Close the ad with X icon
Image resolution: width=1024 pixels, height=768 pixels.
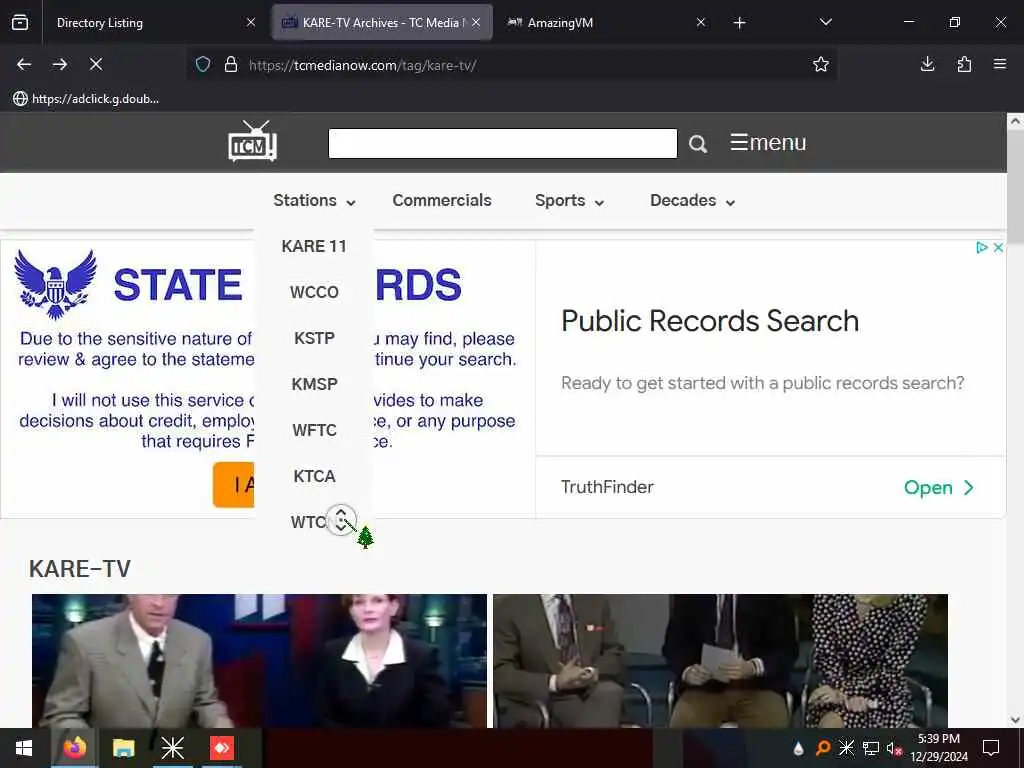pyautogui.click(x=998, y=248)
